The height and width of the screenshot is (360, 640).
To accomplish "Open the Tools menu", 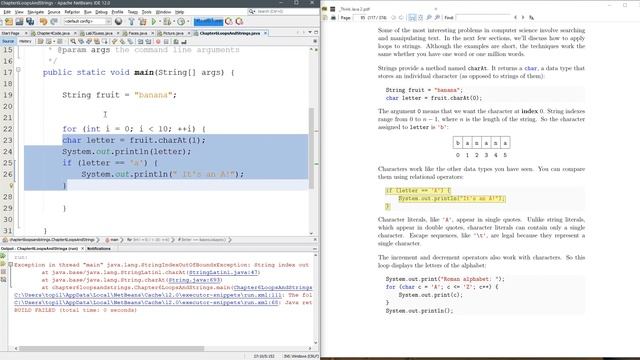I will 147,12.
